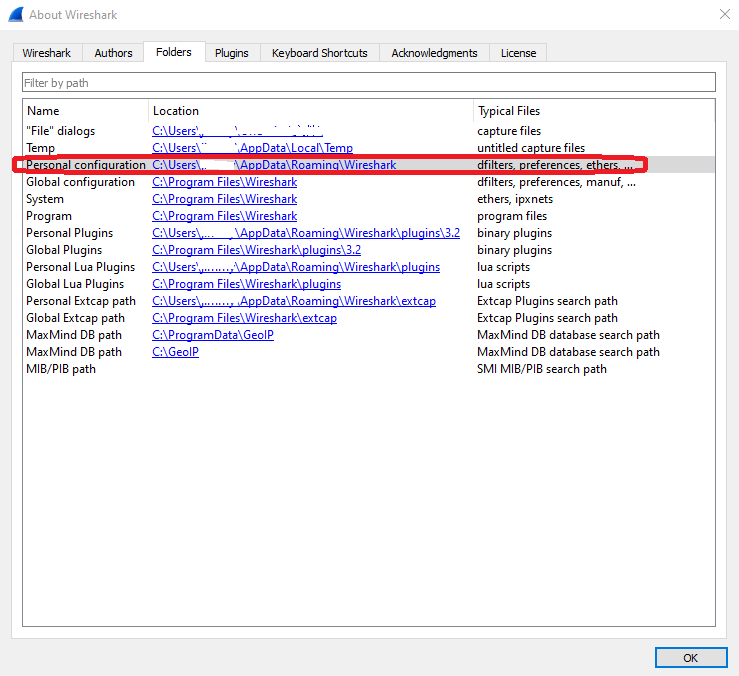Open the Authors tab
739x676 pixels.
point(113,53)
